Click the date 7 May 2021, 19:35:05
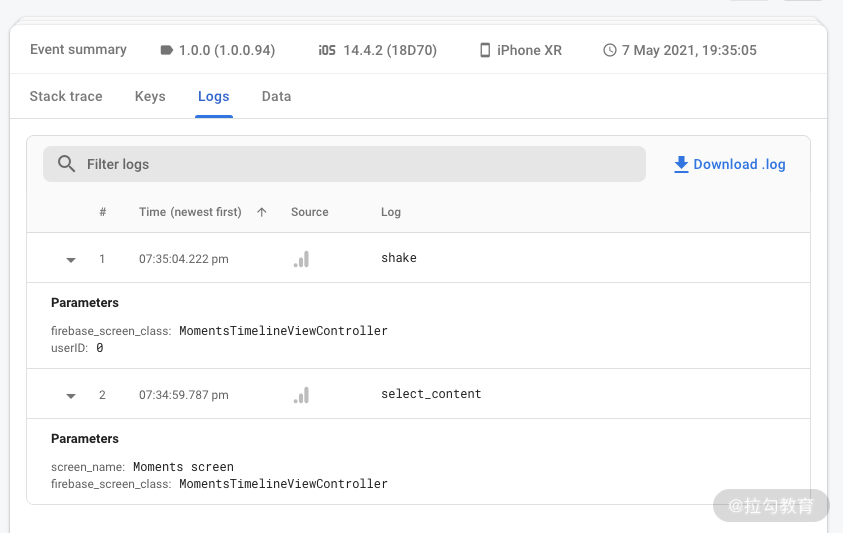Viewport: 843px width, 533px height. [689, 50]
